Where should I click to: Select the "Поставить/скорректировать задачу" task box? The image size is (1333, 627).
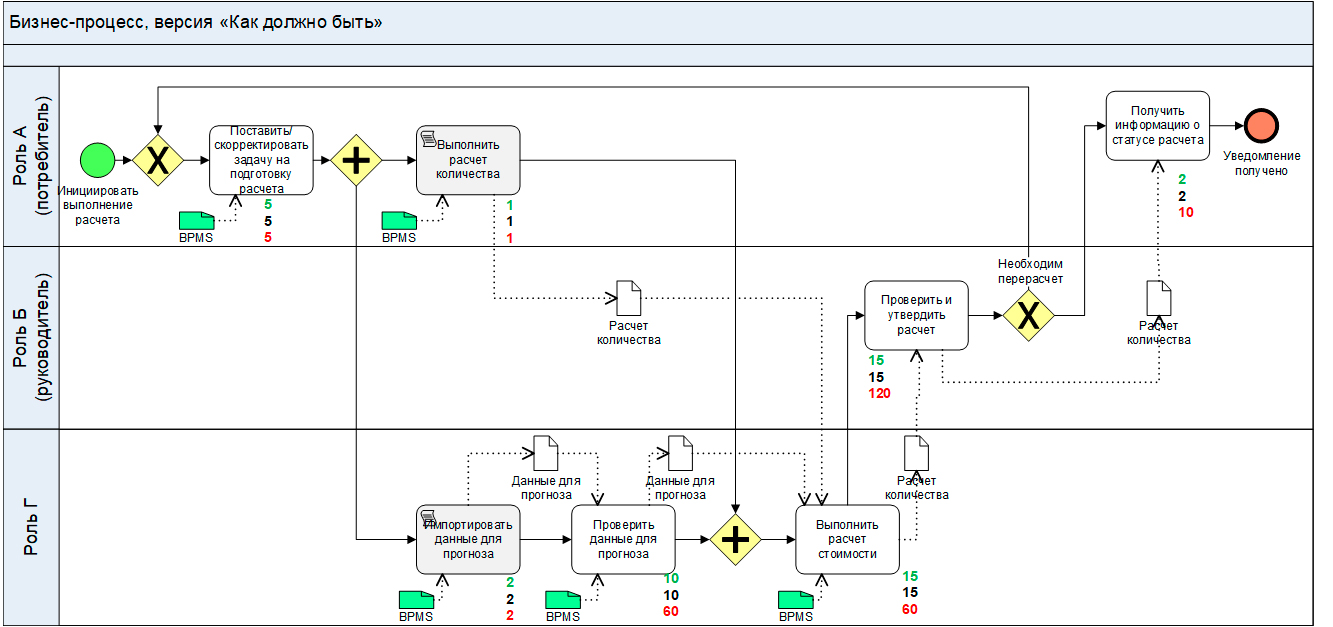[261, 160]
